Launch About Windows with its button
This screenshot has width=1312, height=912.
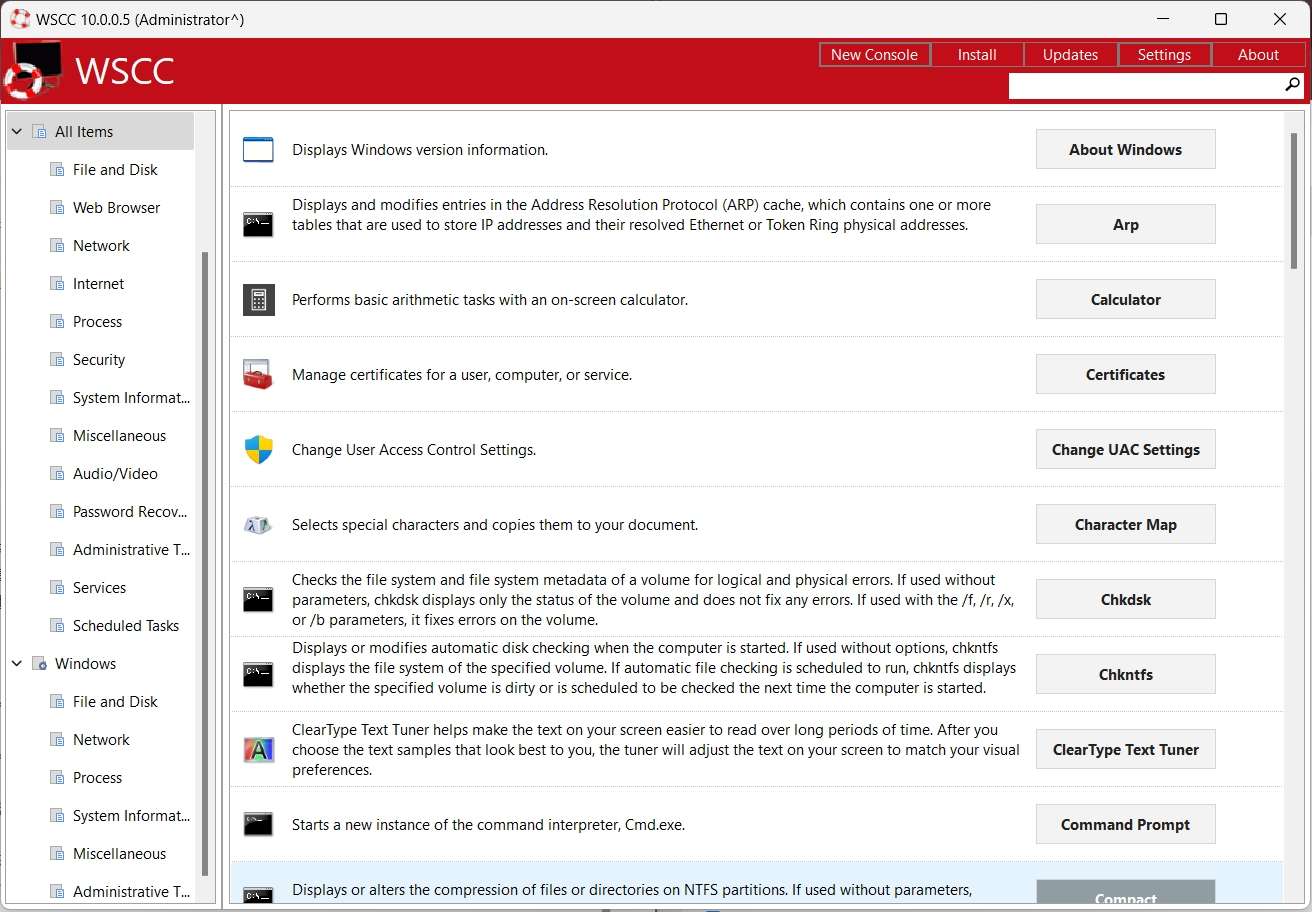pyautogui.click(x=1126, y=150)
